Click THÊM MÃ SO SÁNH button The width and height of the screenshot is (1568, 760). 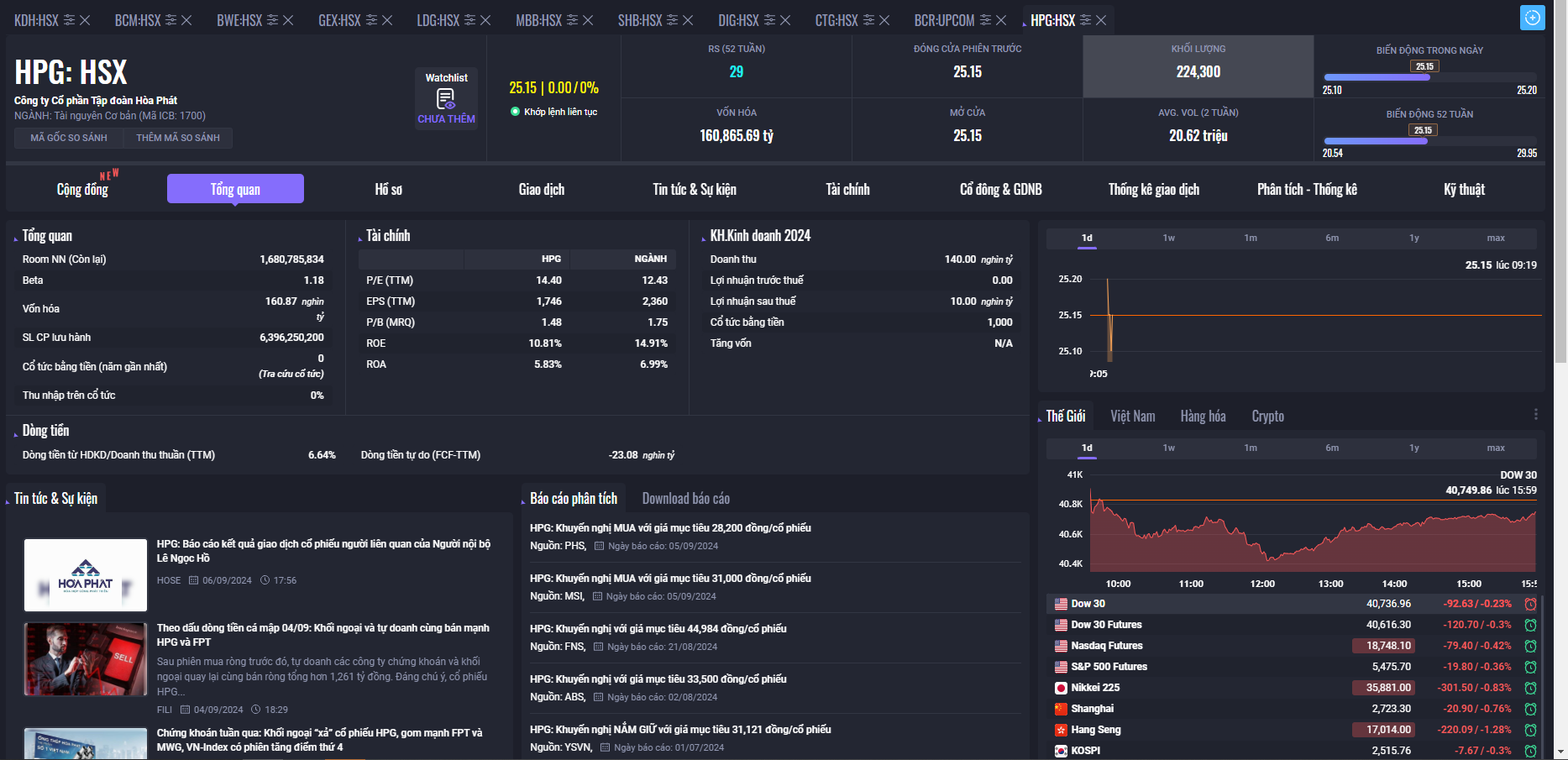(178, 138)
